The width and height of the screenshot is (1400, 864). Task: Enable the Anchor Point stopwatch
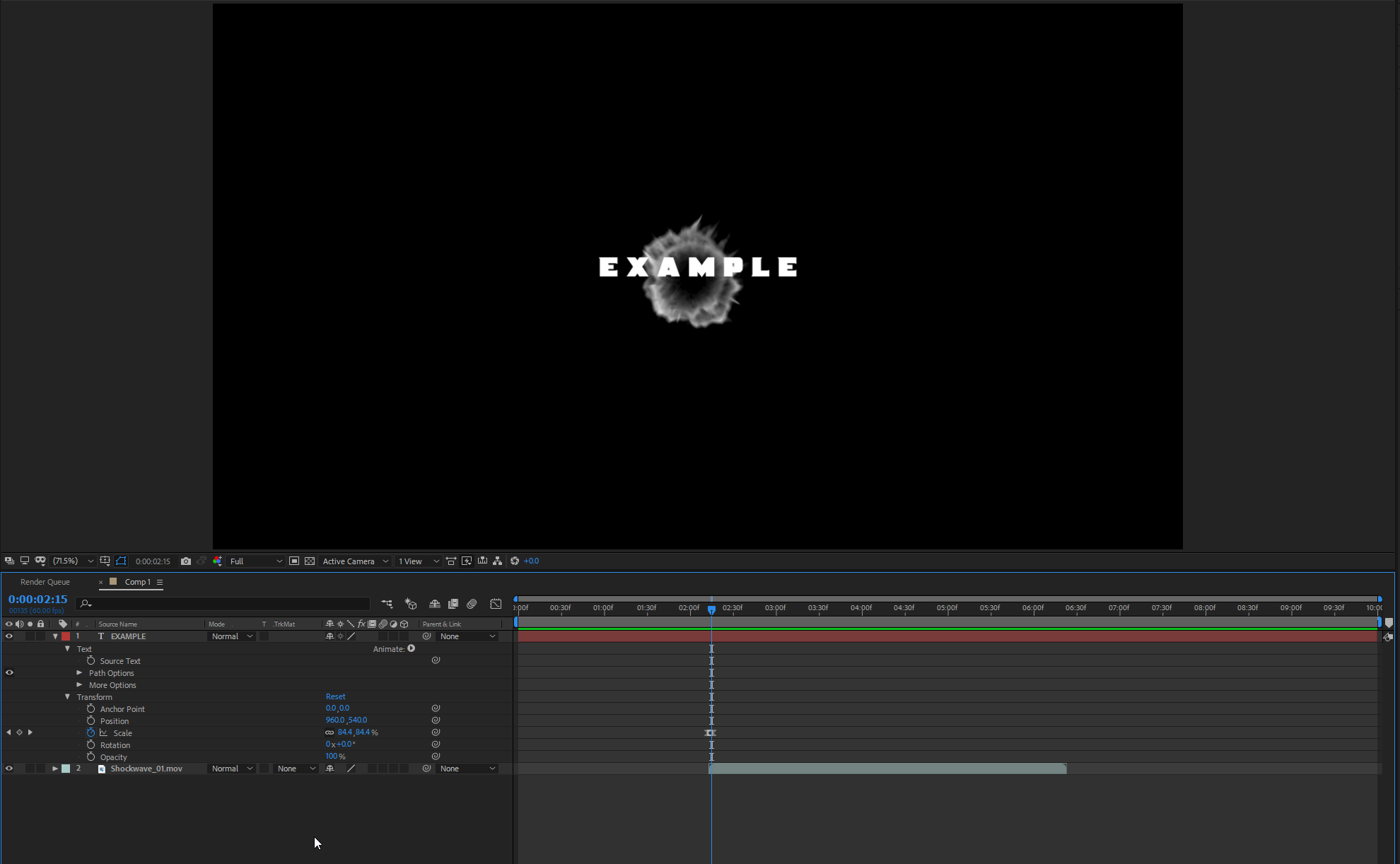click(x=91, y=708)
